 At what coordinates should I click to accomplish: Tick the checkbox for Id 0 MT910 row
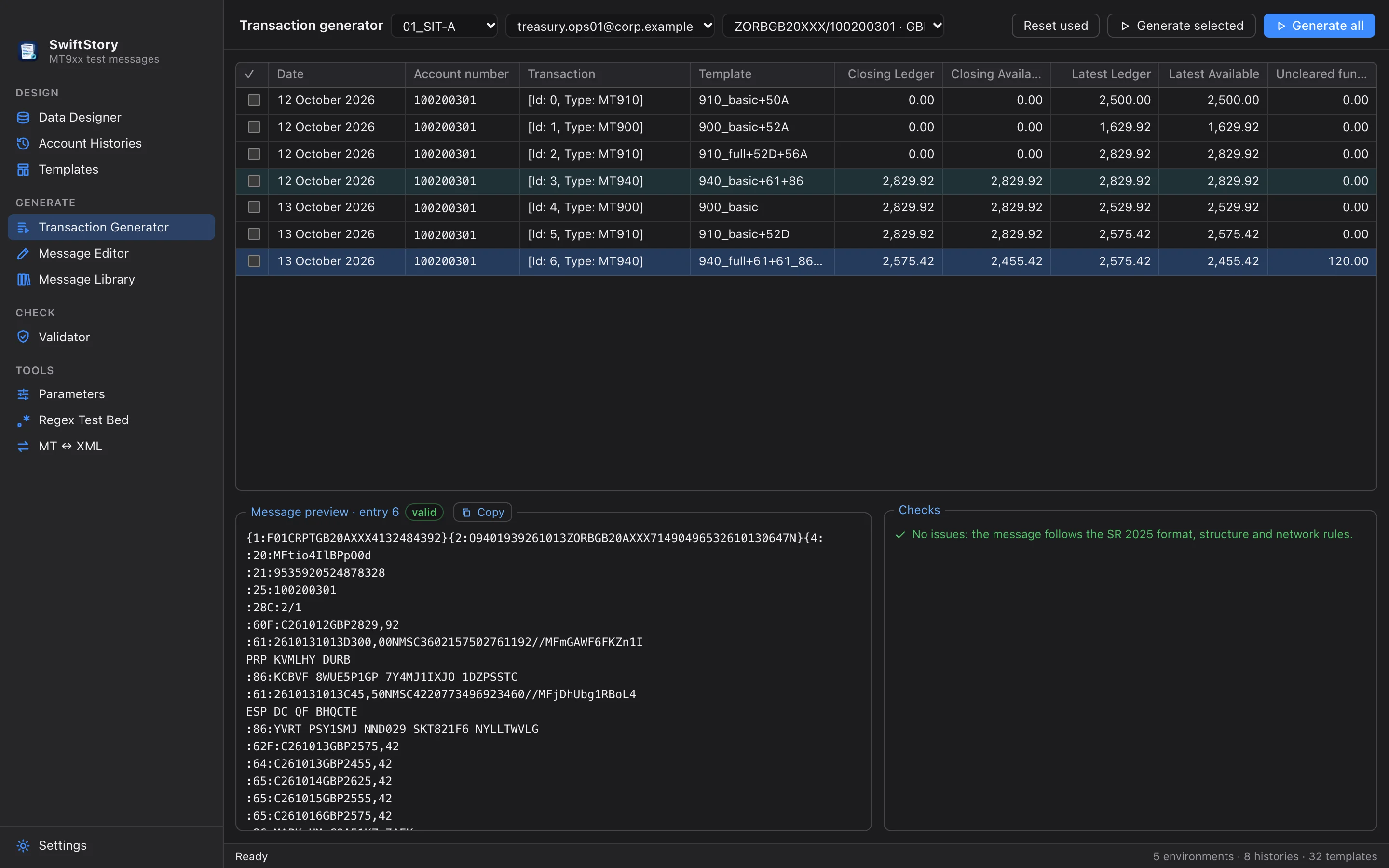coord(254,100)
